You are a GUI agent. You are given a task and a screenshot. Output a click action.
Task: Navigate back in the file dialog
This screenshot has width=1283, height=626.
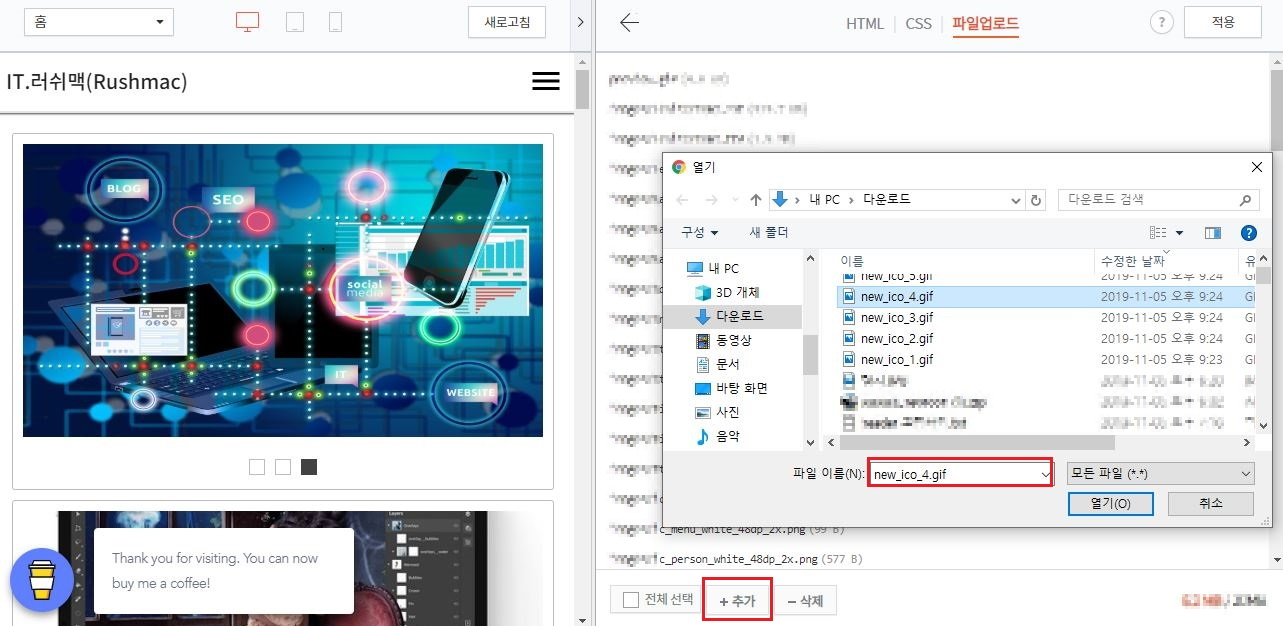pyautogui.click(x=684, y=200)
